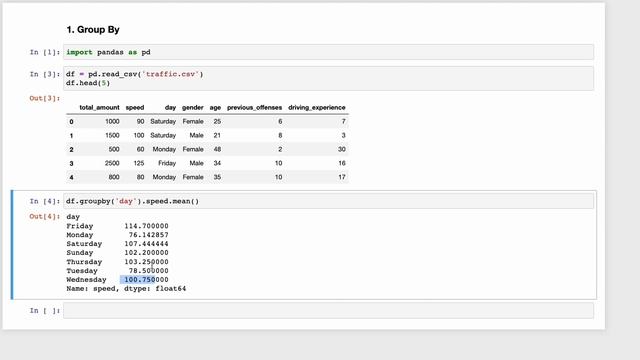Click the '1. Group By' heading

[x=93, y=30]
